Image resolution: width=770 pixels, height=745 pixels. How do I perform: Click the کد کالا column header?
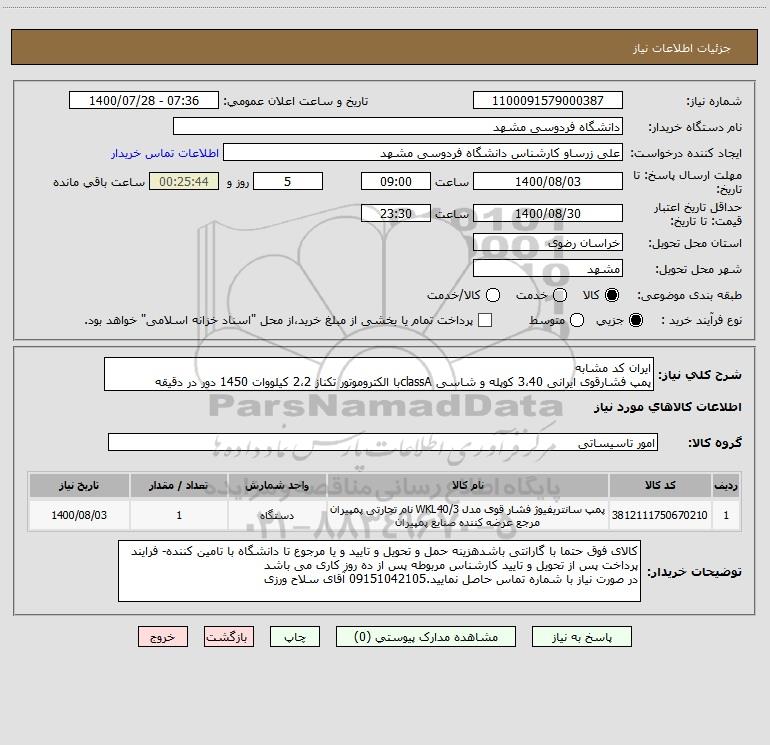click(x=660, y=485)
